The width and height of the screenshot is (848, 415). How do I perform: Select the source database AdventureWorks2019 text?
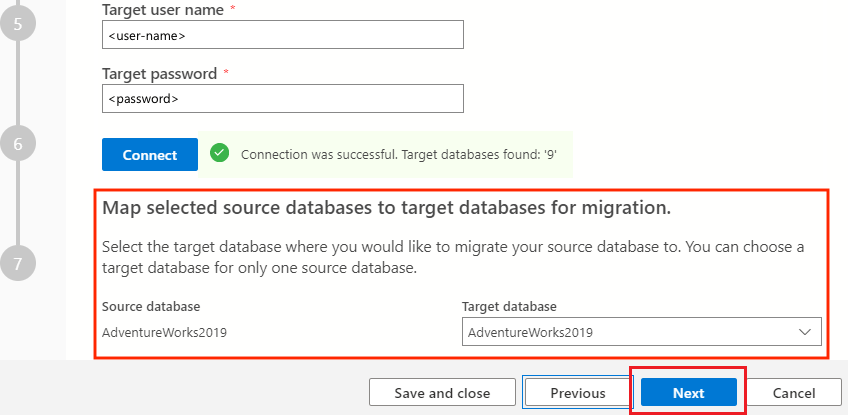(x=165, y=332)
